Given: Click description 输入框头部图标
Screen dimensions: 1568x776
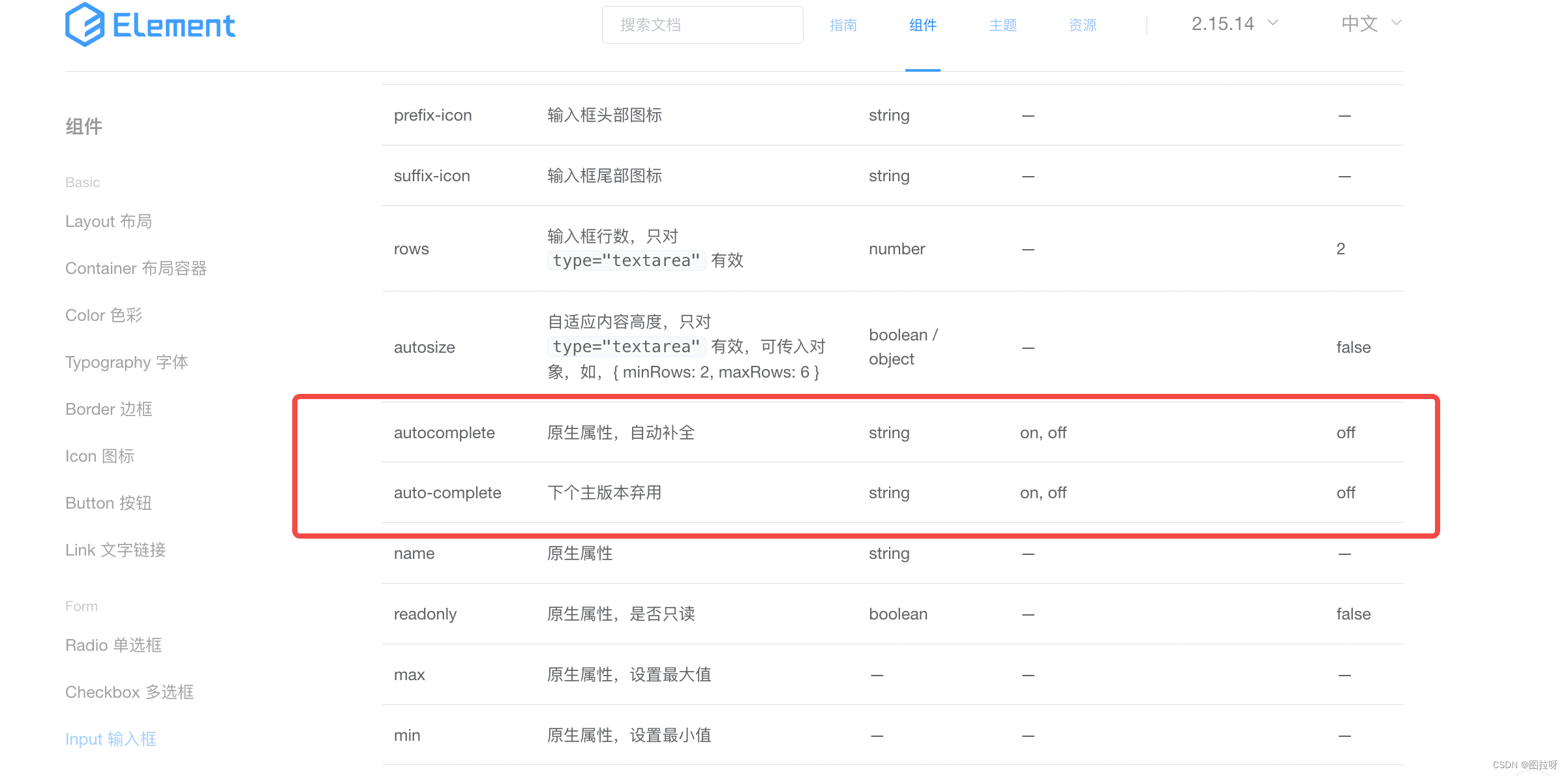Looking at the screenshot, I should 605,115.
